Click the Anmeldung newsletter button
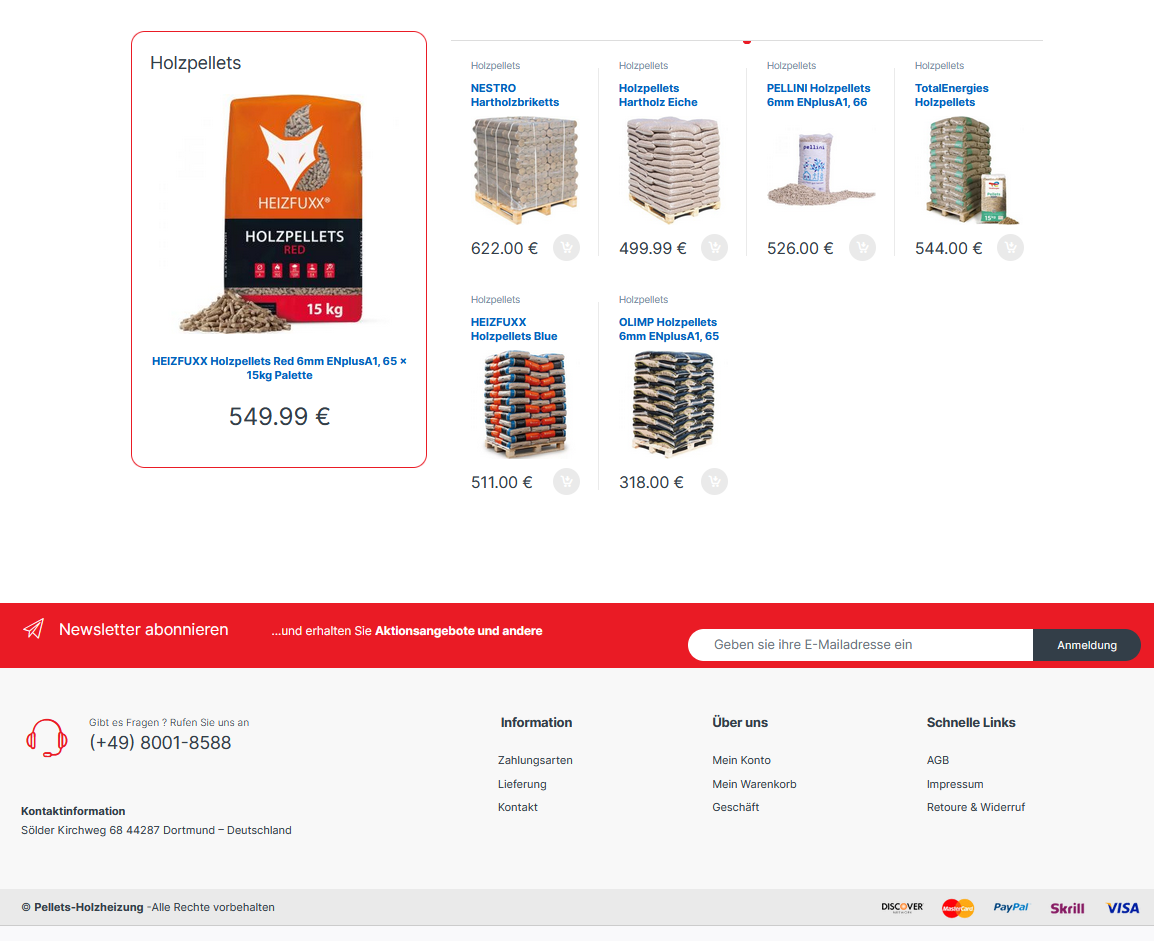 tap(1087, 645)
